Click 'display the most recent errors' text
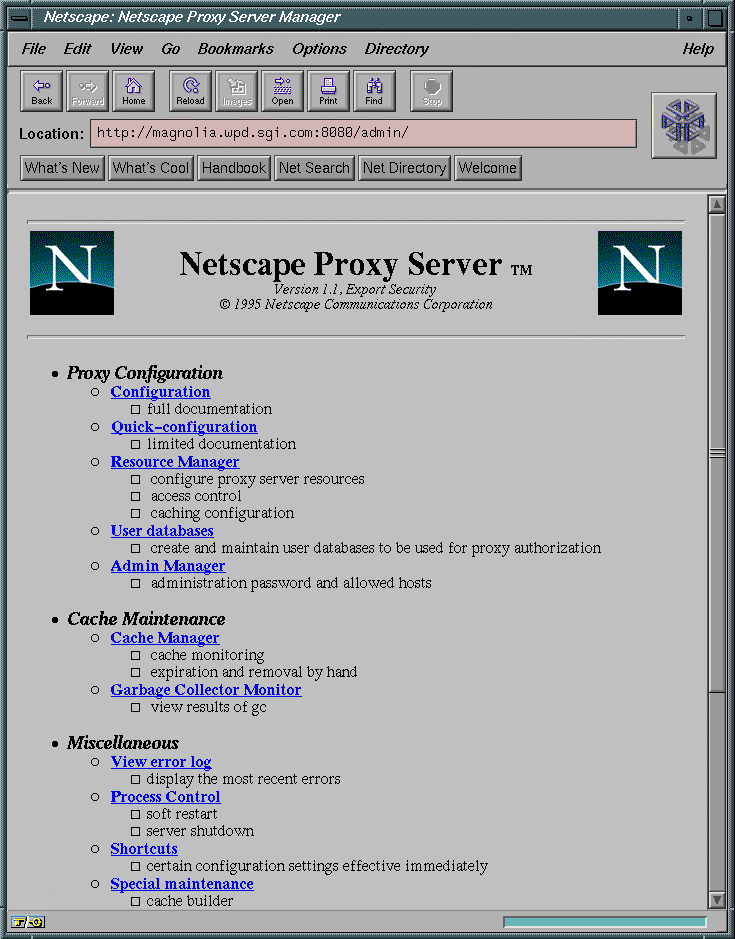The image size is (735, 939). (x=243, y=779)
